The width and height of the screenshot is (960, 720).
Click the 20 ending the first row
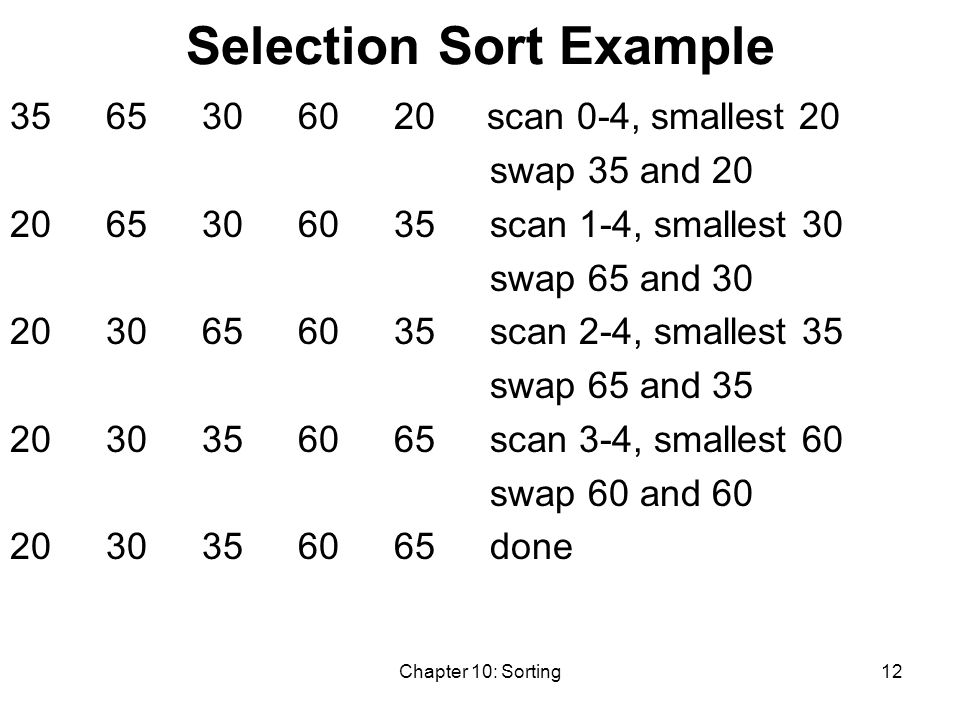point(414,116)
